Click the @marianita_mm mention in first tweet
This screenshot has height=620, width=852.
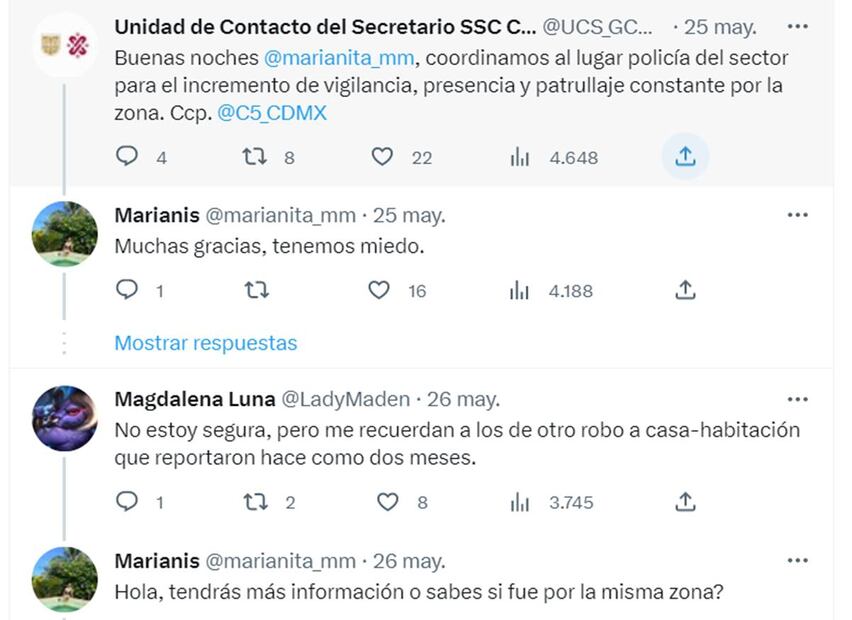click(322, 58)
